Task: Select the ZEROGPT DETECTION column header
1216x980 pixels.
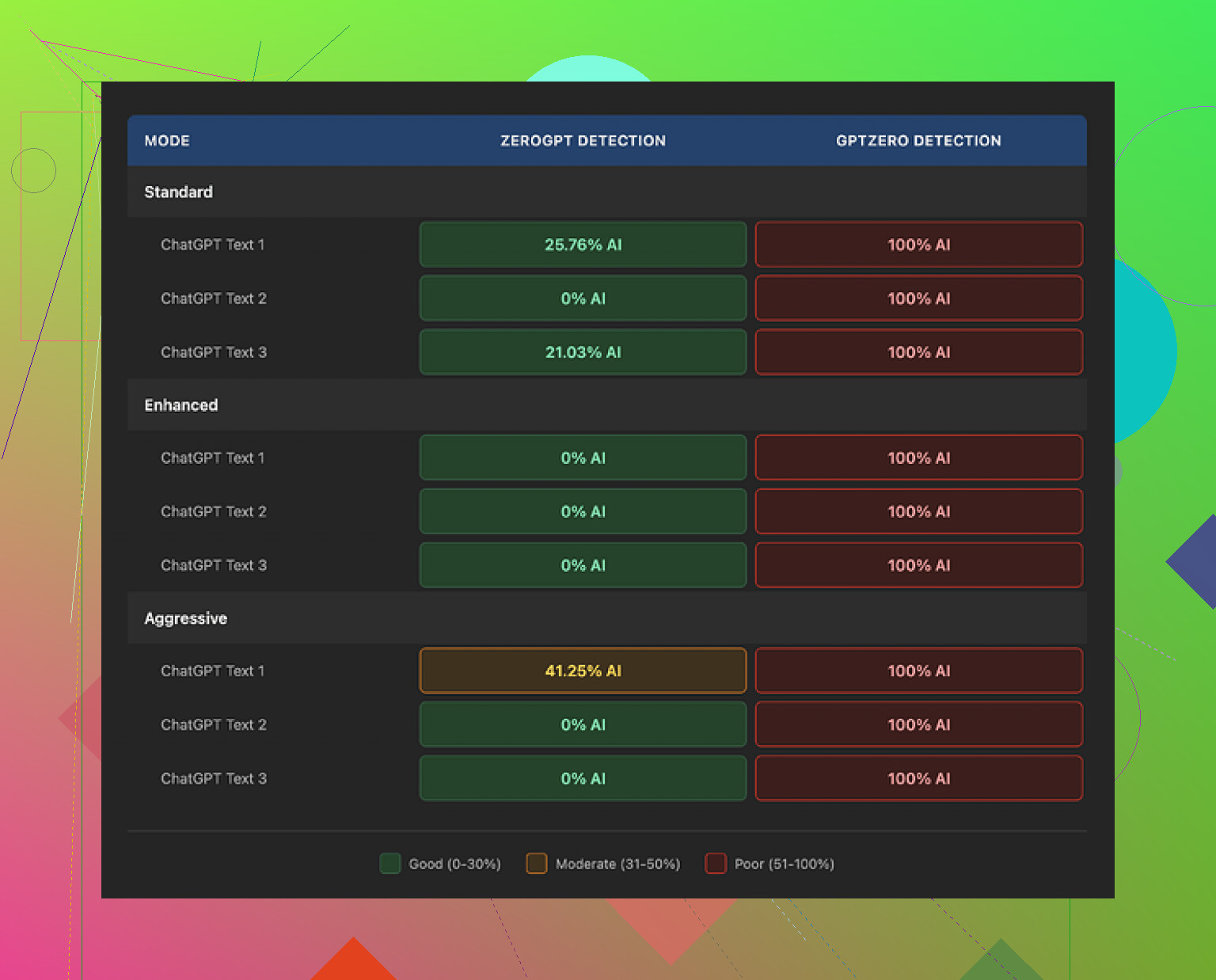Action: [583, 141]
